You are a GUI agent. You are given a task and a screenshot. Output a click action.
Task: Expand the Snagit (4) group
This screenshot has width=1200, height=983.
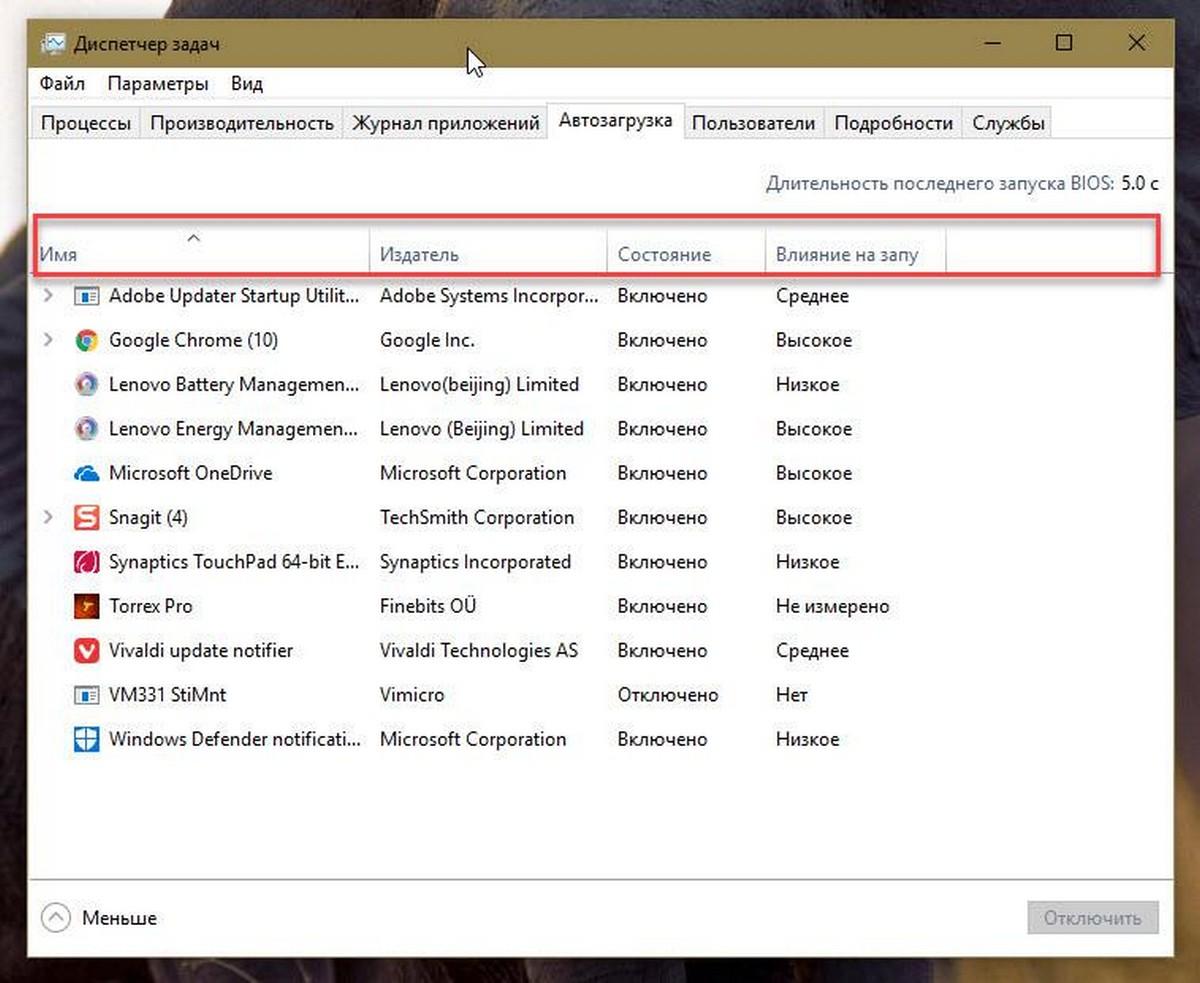pyautogui.click(x=47, y=518)
